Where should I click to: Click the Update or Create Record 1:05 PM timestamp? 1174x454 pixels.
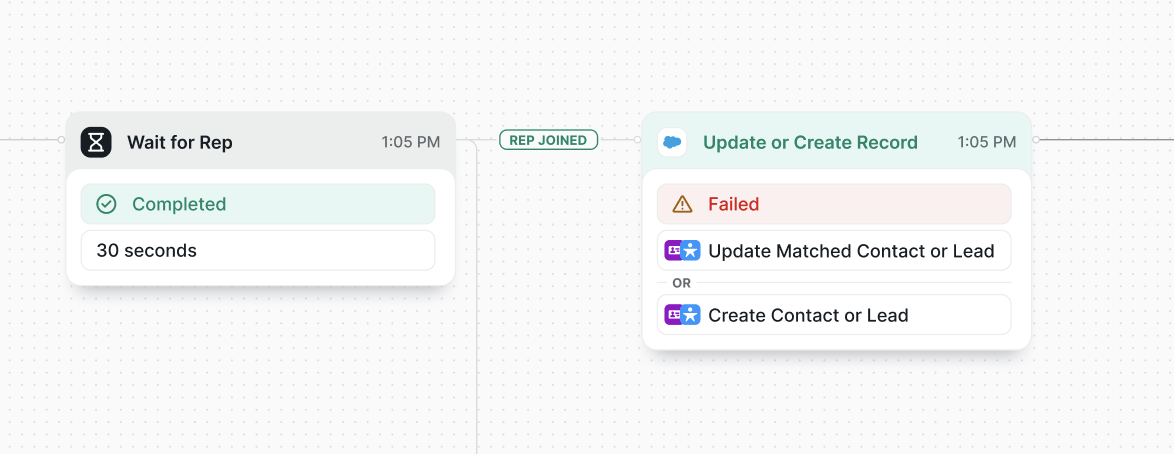987,142
